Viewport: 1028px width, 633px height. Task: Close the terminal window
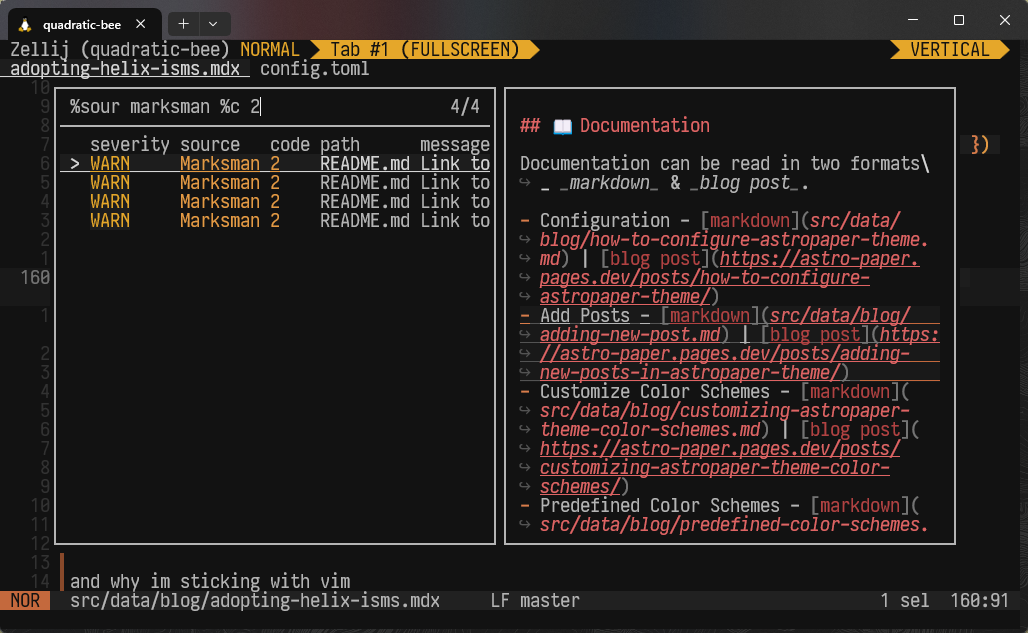1004,20
